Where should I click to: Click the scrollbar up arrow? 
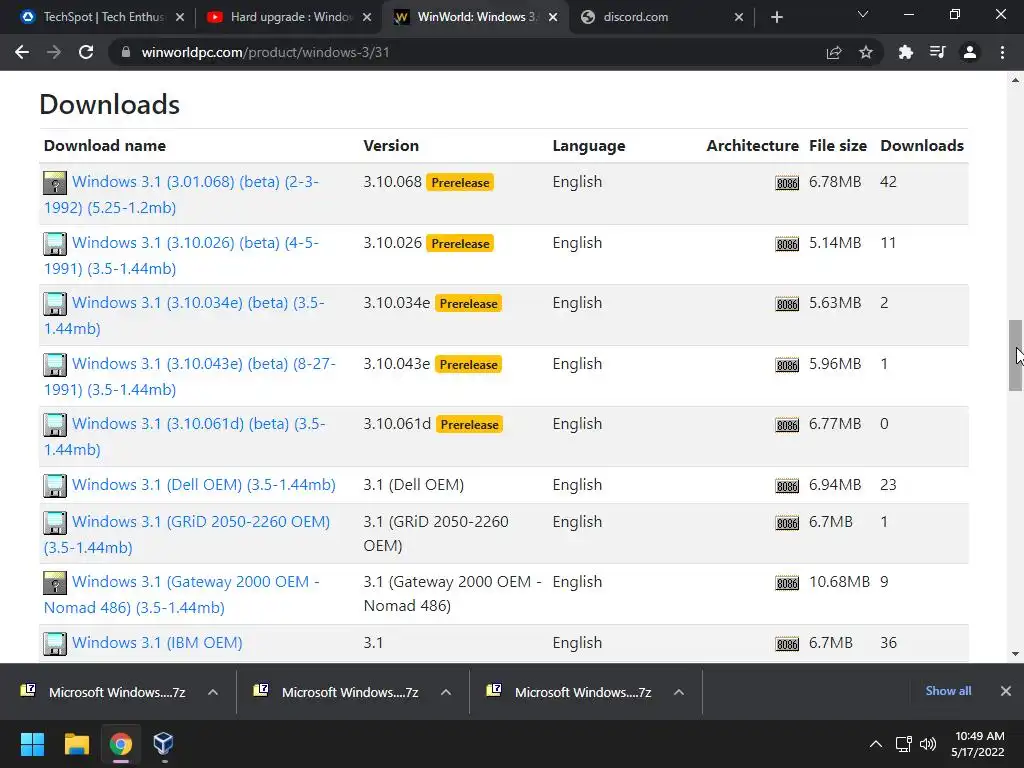click(1016, 80)
